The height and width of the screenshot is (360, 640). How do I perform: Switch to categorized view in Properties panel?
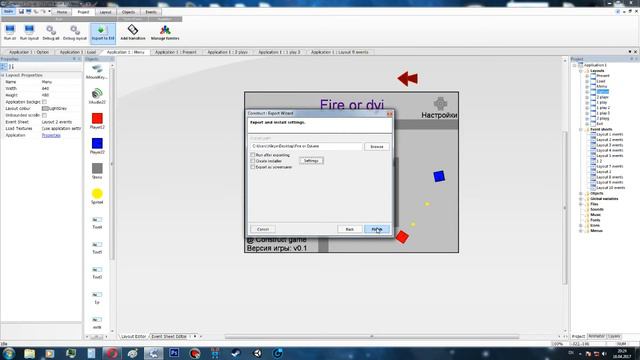[4, 67]
